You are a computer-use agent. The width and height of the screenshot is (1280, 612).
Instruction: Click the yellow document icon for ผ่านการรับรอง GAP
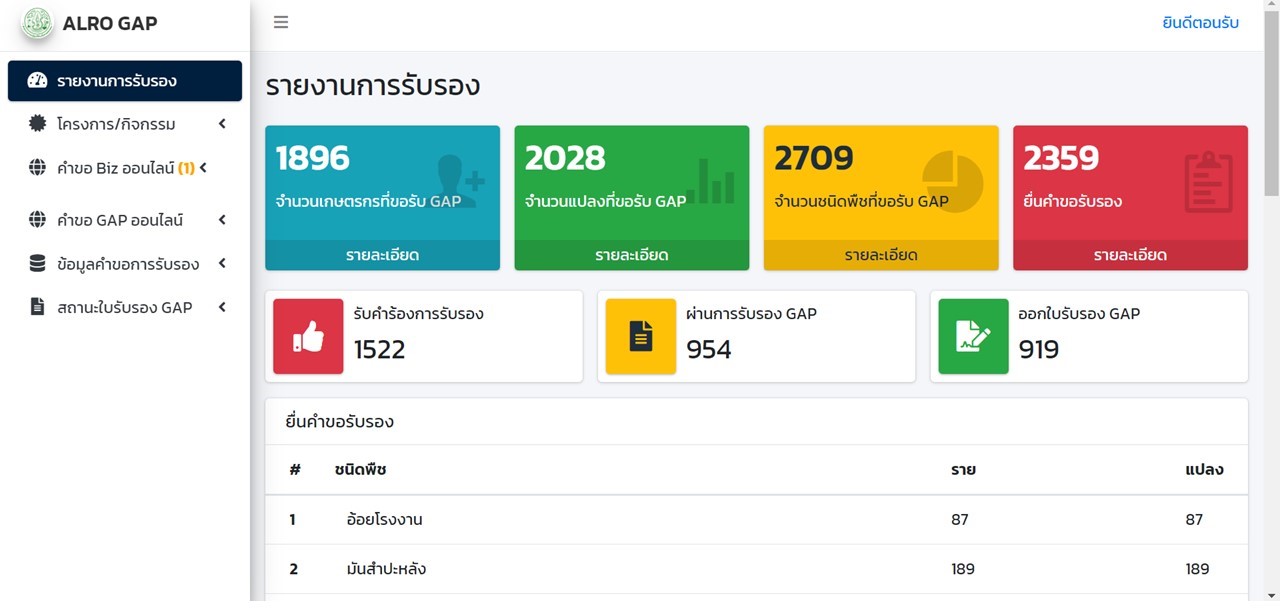[641, 337]
